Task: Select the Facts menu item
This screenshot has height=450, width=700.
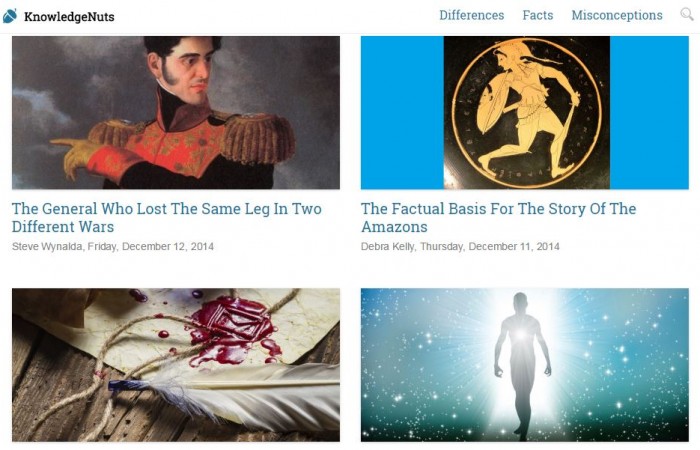Action: (538, 15)
